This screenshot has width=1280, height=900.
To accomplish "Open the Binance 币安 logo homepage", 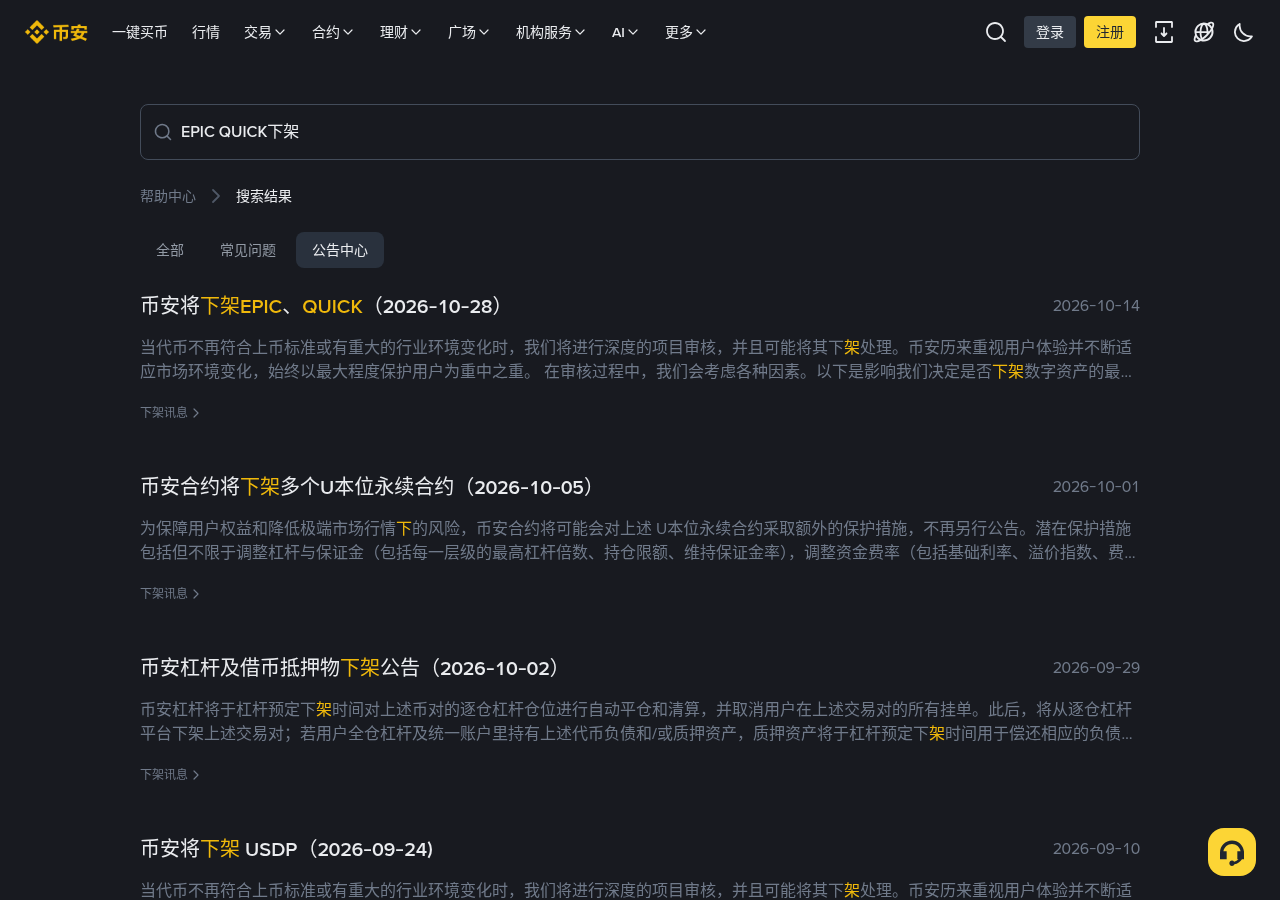I will [56, 32].
